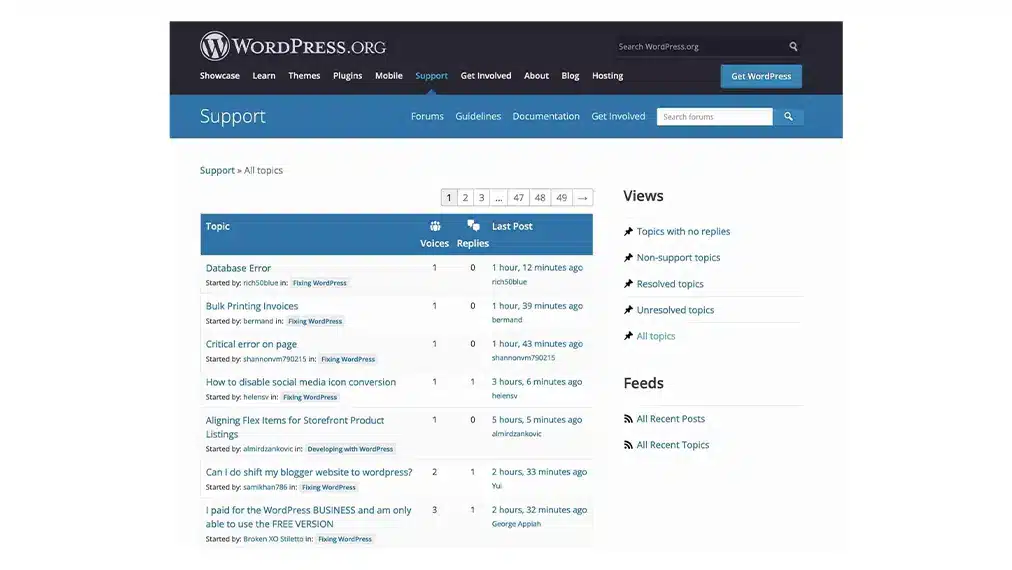Viewport: 1012px width, 570px height.
Task: Open Get Involved in the top navigation
Action: (x=485, y=76)
